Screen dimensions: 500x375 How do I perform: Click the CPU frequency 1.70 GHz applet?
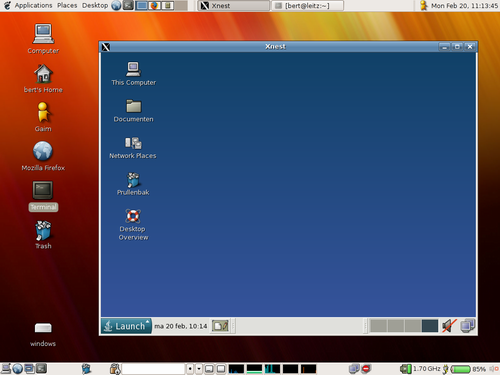420,369
